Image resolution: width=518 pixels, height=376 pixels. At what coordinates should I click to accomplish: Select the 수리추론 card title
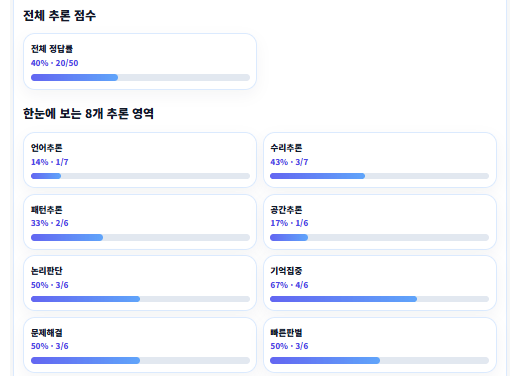click(x=286, y=148)
